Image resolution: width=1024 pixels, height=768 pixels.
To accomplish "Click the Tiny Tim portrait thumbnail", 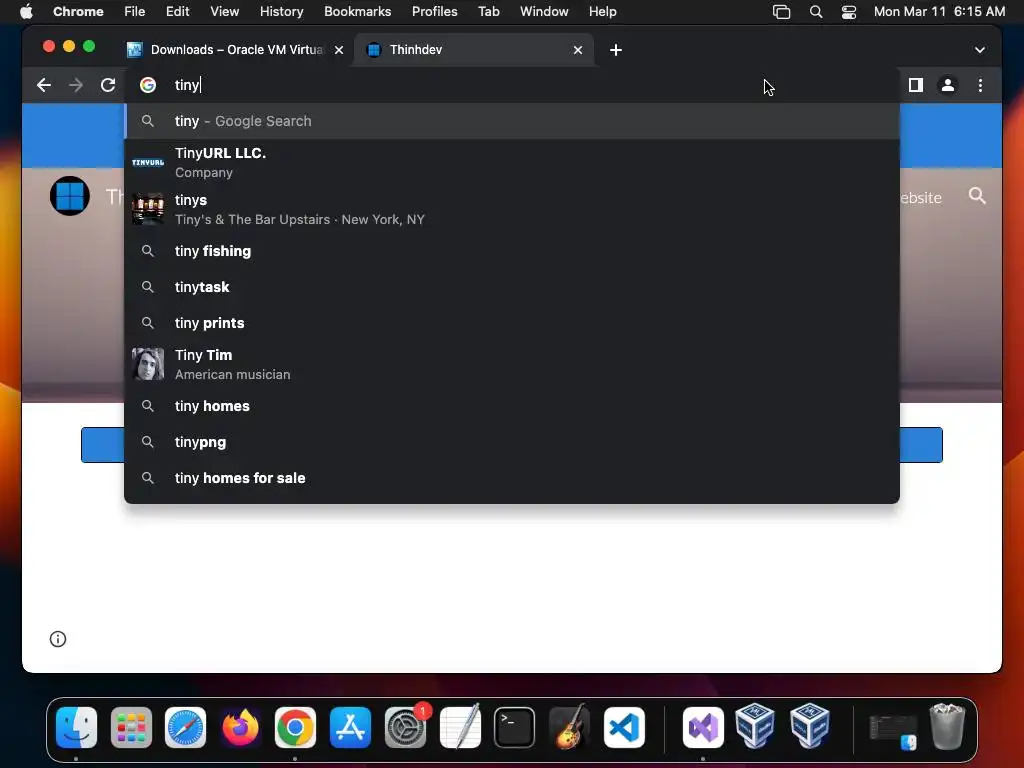I will (x=148, y=364).
